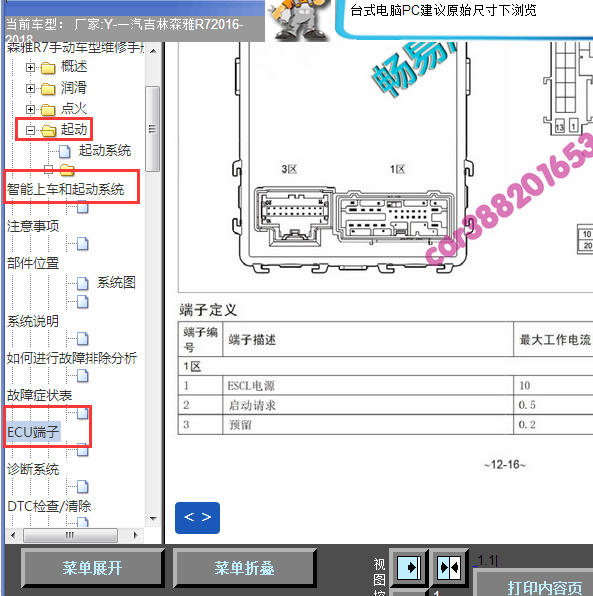Click the 起动系统 document icon

tap(65, 151)
